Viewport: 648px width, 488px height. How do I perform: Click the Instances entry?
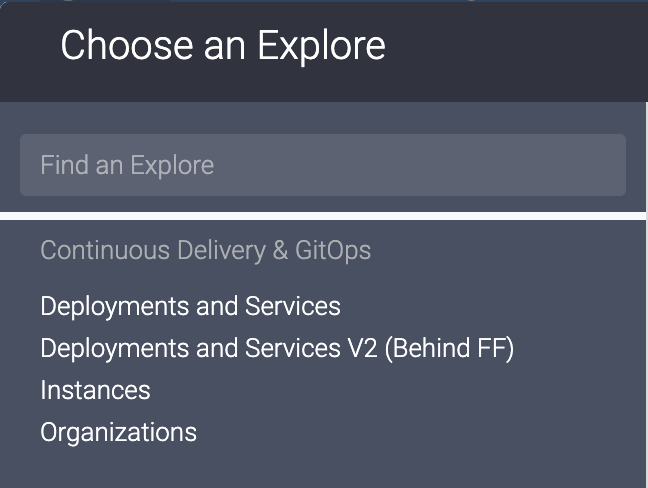(95, 390)
